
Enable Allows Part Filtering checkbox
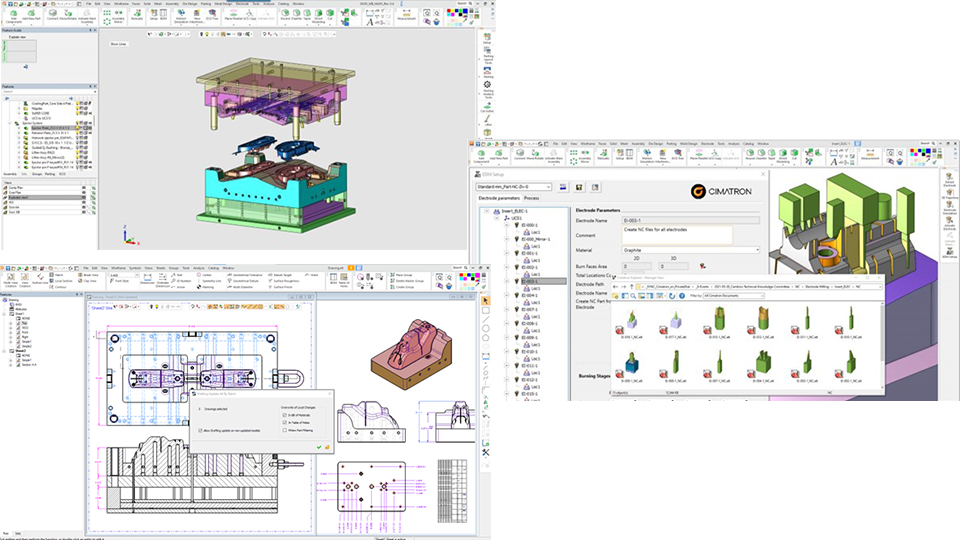[285, 430]
